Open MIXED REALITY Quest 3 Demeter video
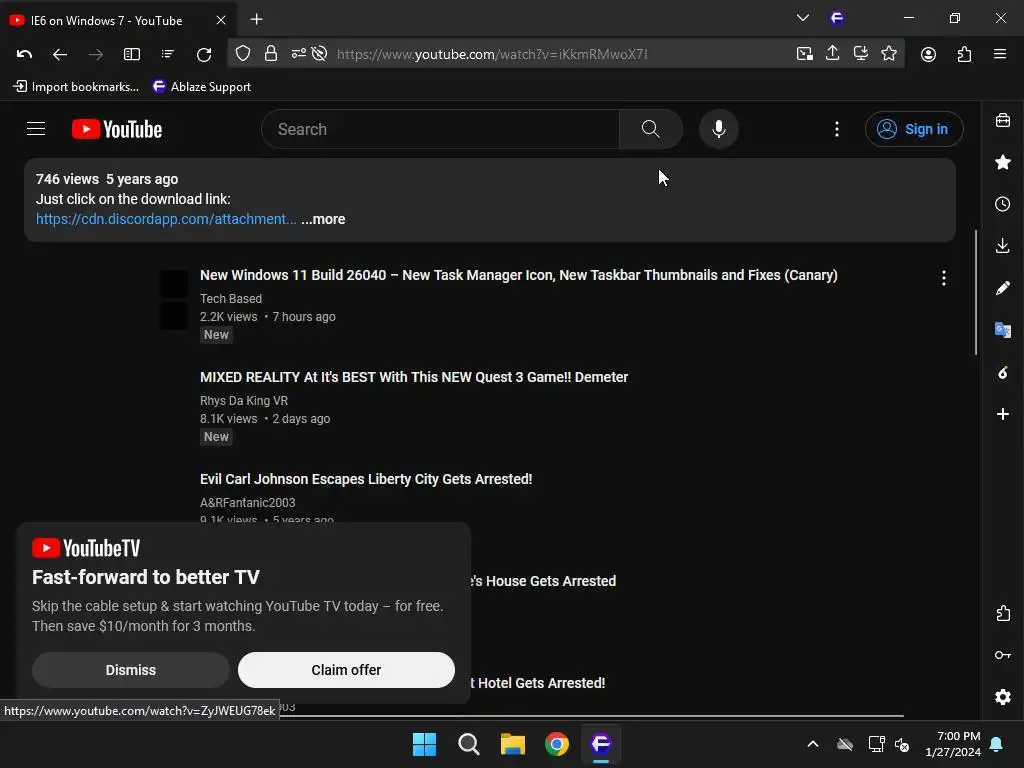 [414, 377]
